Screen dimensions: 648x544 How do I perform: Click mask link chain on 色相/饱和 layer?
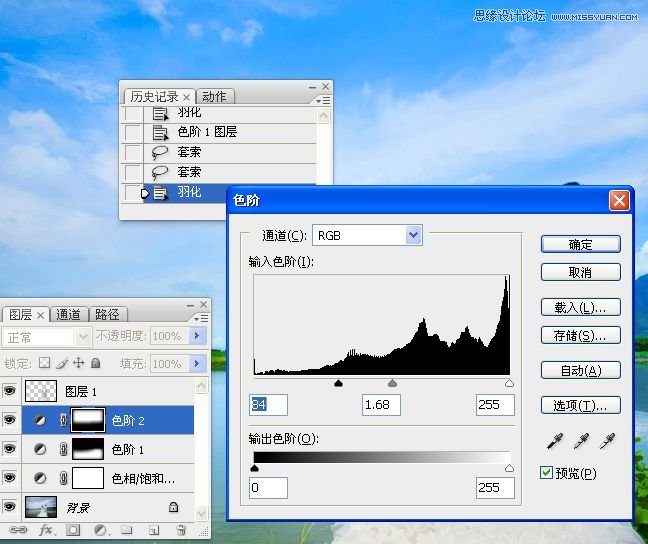[63, 478]
